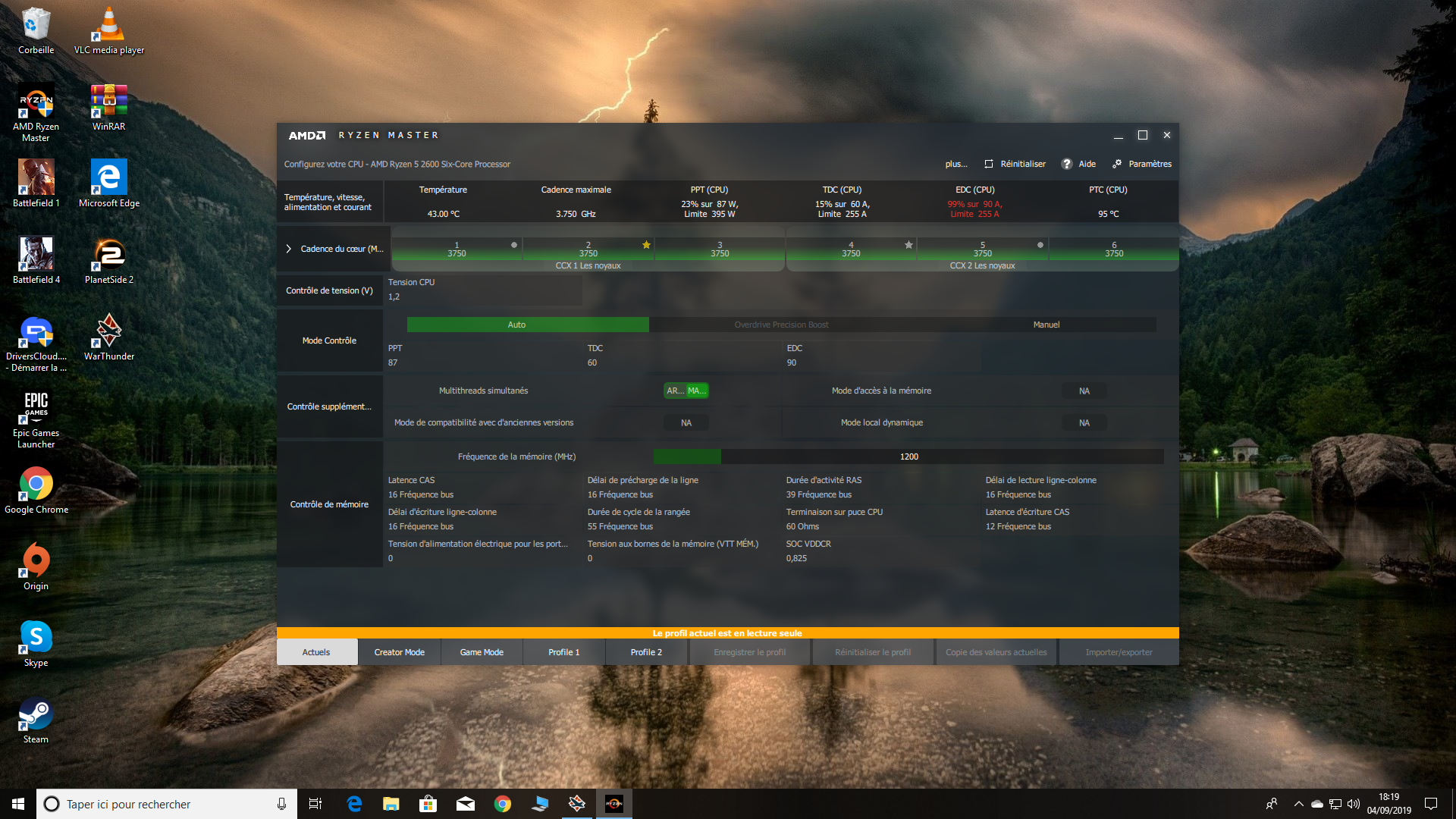Screen dimensions: 1456x819
Task: Launch PlanetSide 2 desktop icon
Action: point(109,260)
